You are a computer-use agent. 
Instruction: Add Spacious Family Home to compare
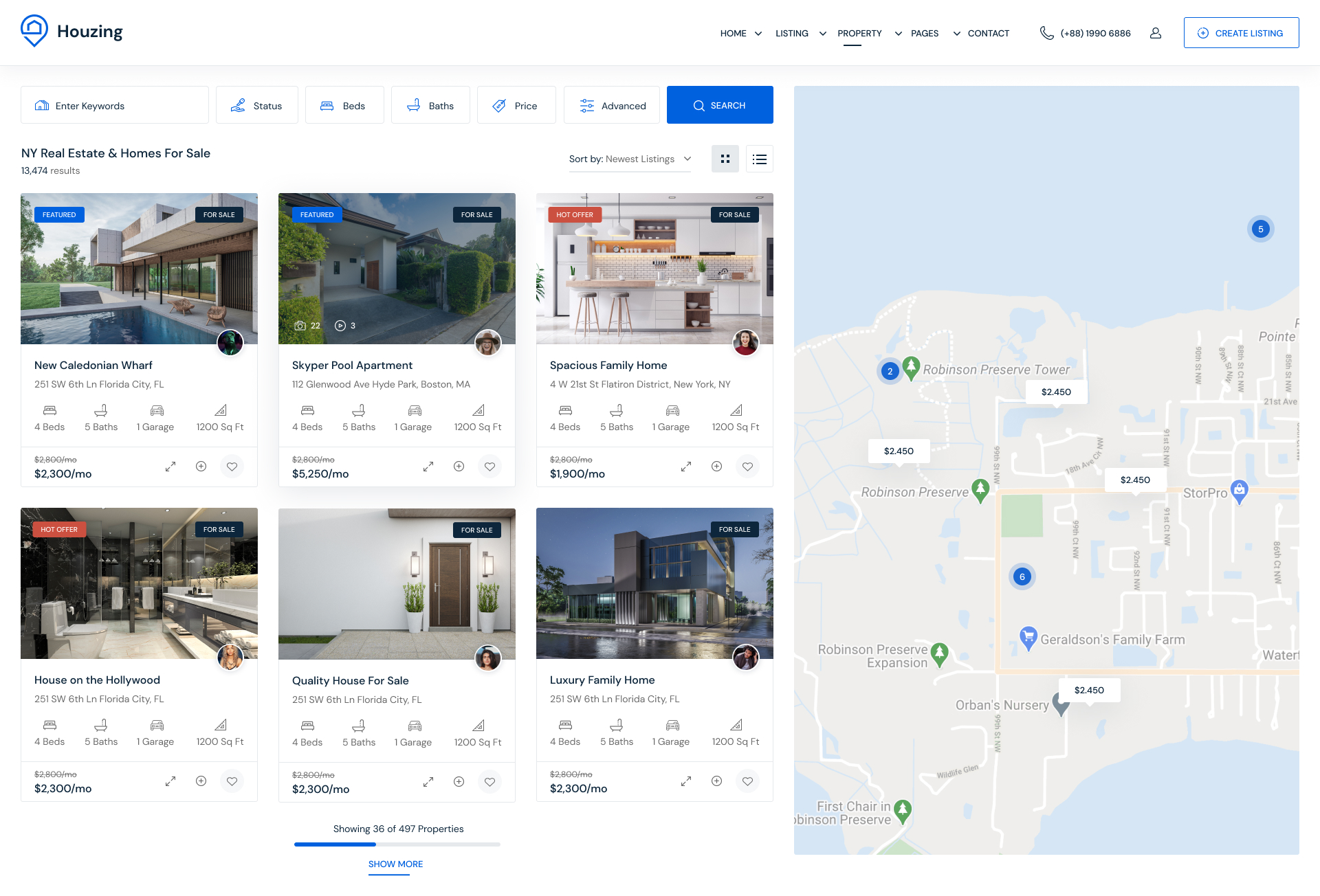click(716, 467)
